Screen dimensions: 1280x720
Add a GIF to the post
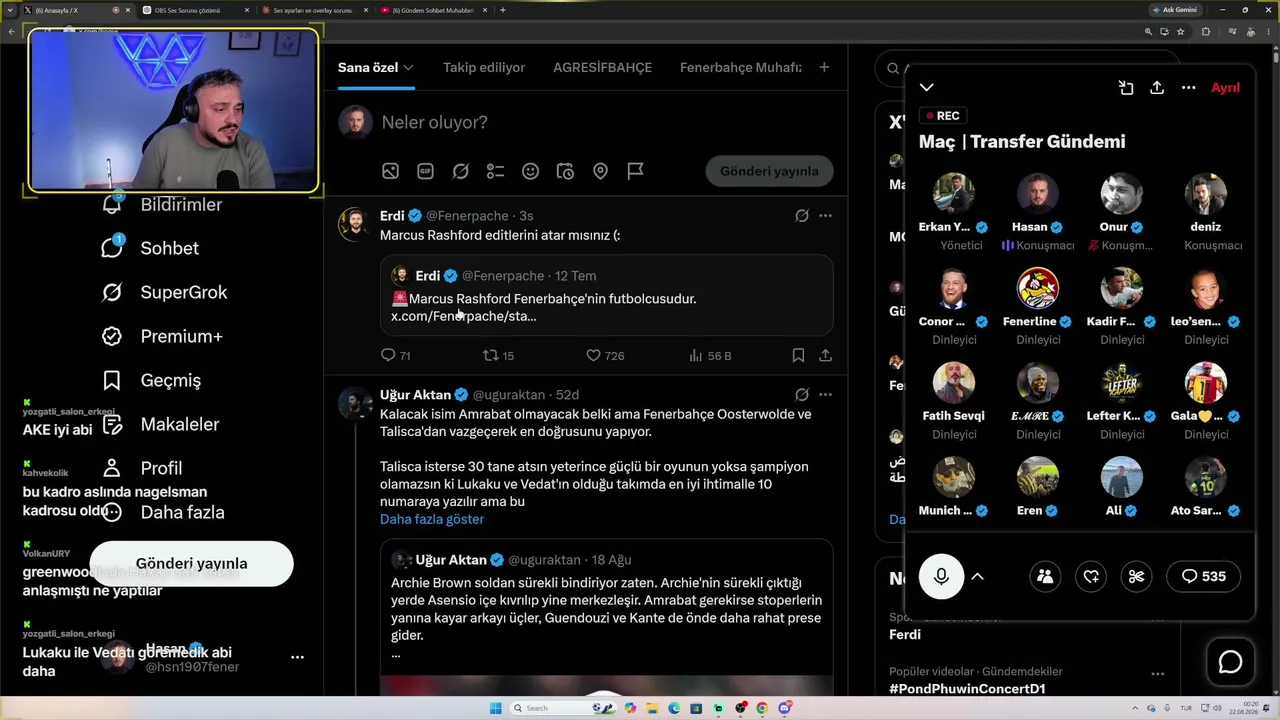point(425,171)
